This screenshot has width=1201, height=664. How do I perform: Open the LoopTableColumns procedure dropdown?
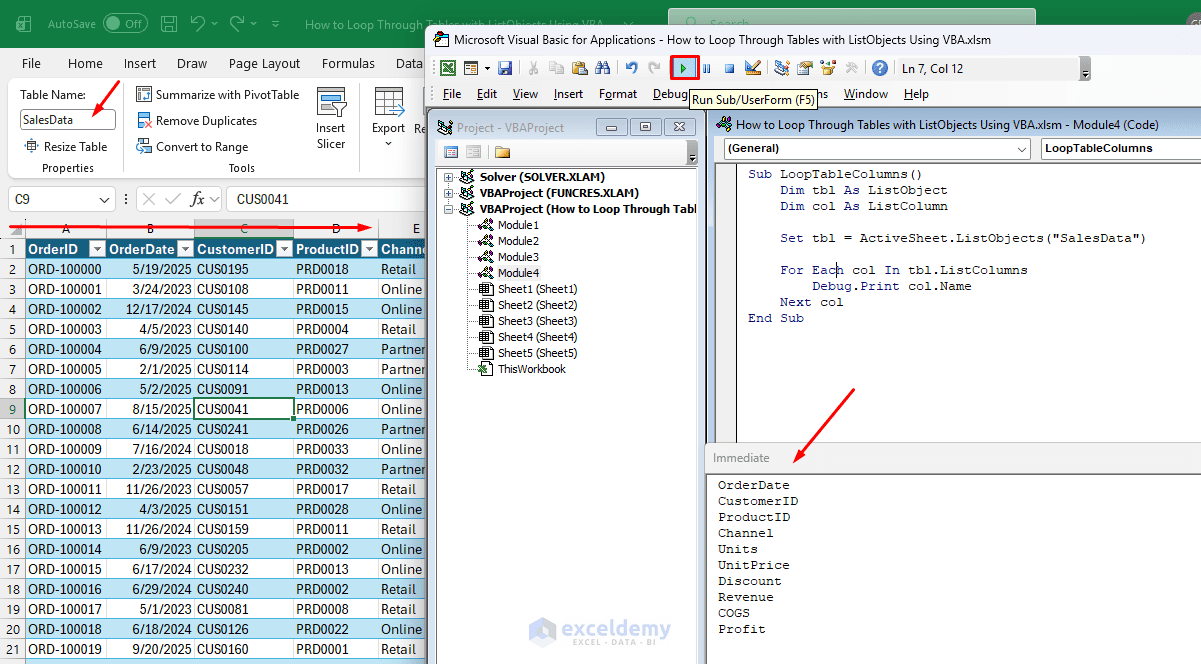[x=1121, y=149]
